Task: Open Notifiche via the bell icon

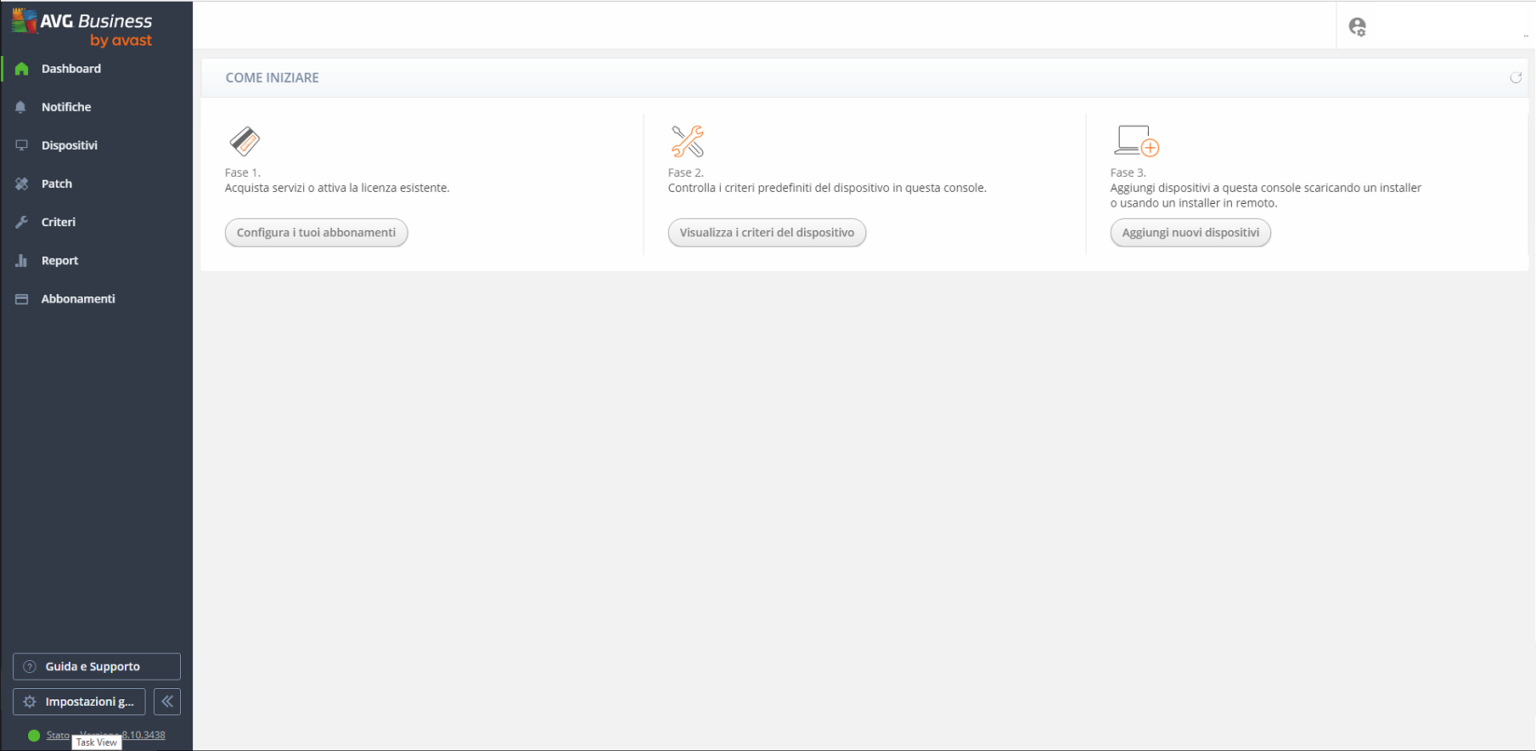Action: pyautogui.click(x=21, y=107)
